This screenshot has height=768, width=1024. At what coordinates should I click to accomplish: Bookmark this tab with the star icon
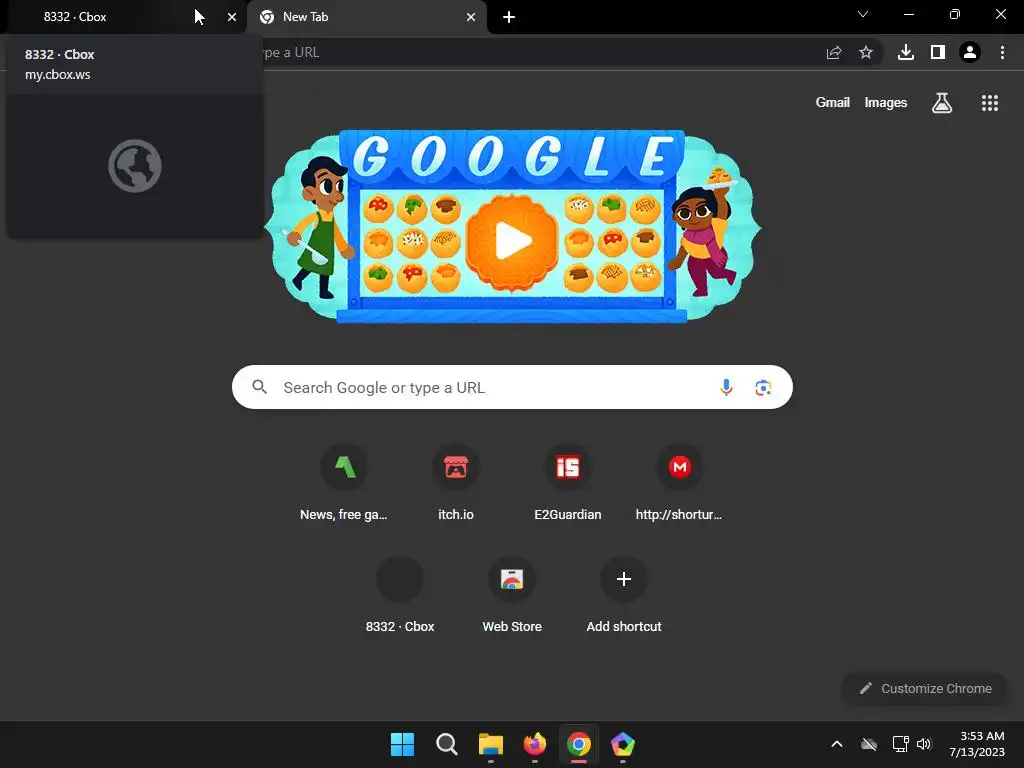[x=866, y=52]
